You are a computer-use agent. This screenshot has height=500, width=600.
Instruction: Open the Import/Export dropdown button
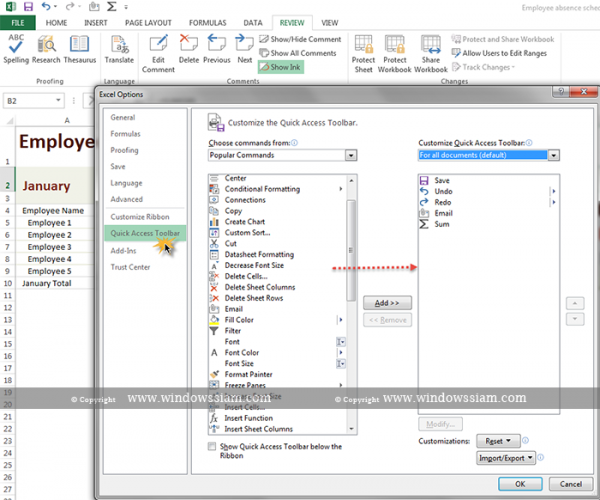click(x=505, y=458)
